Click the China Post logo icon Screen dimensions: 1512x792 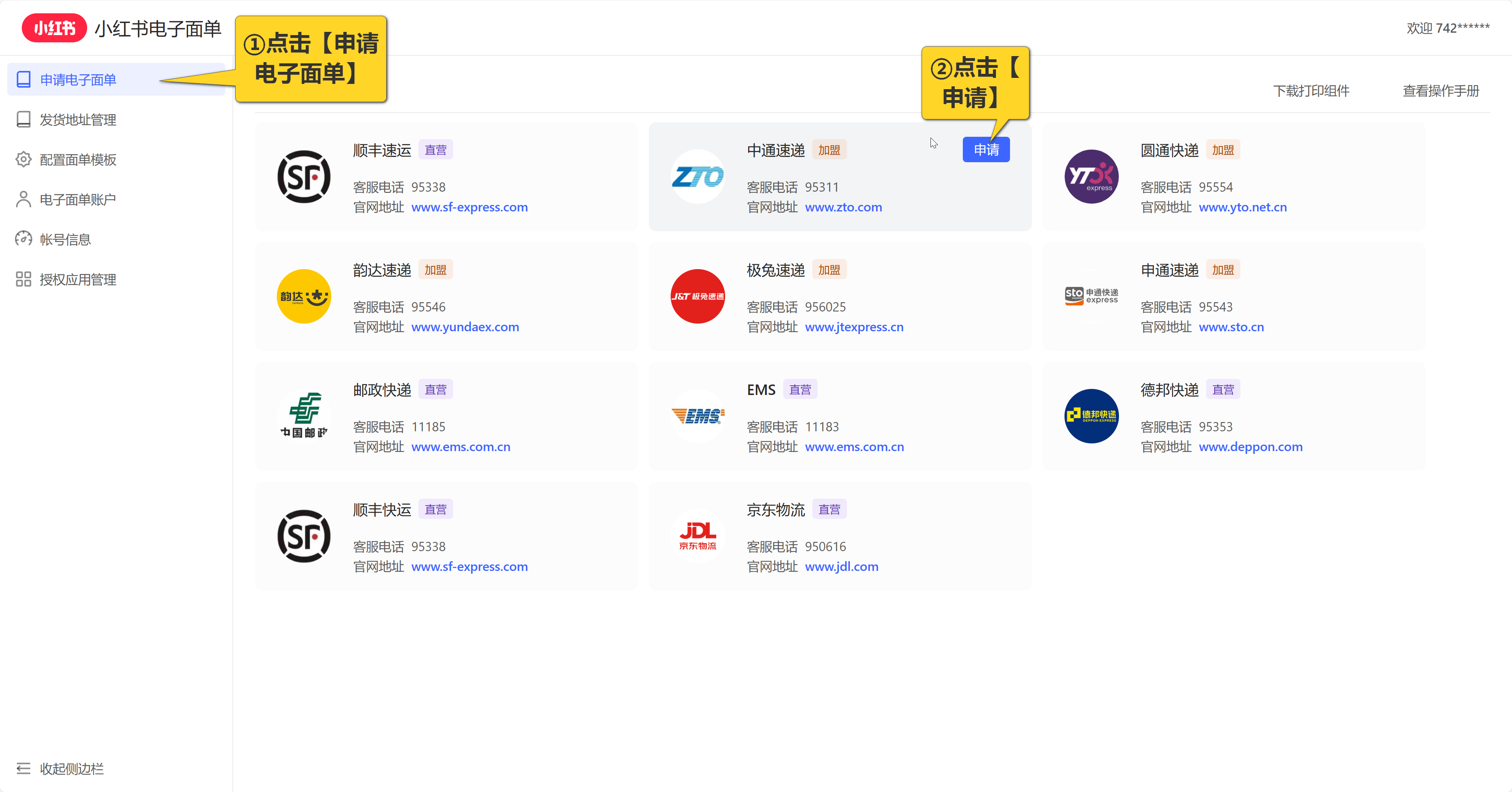point(303,416)
